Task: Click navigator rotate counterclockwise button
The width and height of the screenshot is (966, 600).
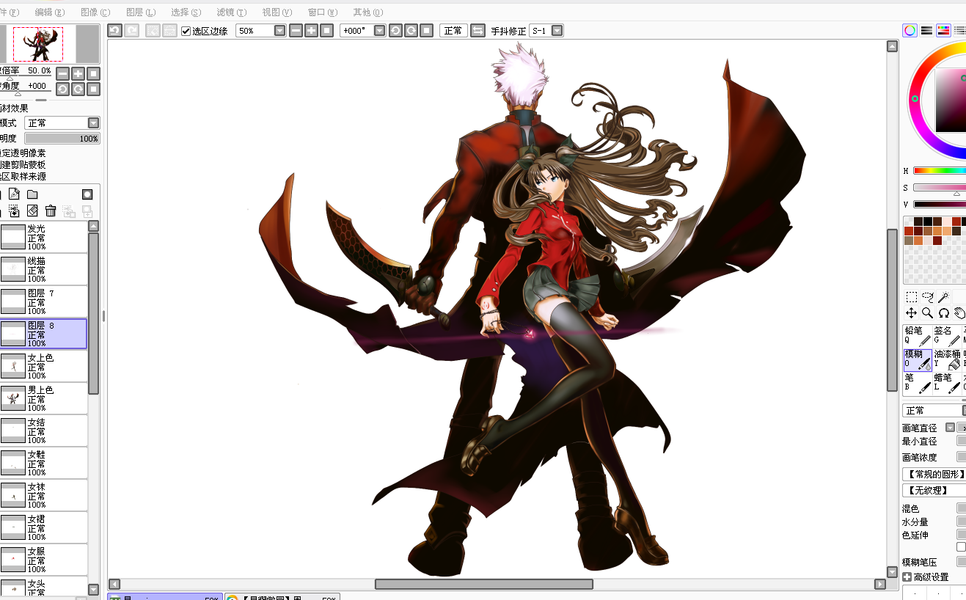Action: (x=62, y=89)
